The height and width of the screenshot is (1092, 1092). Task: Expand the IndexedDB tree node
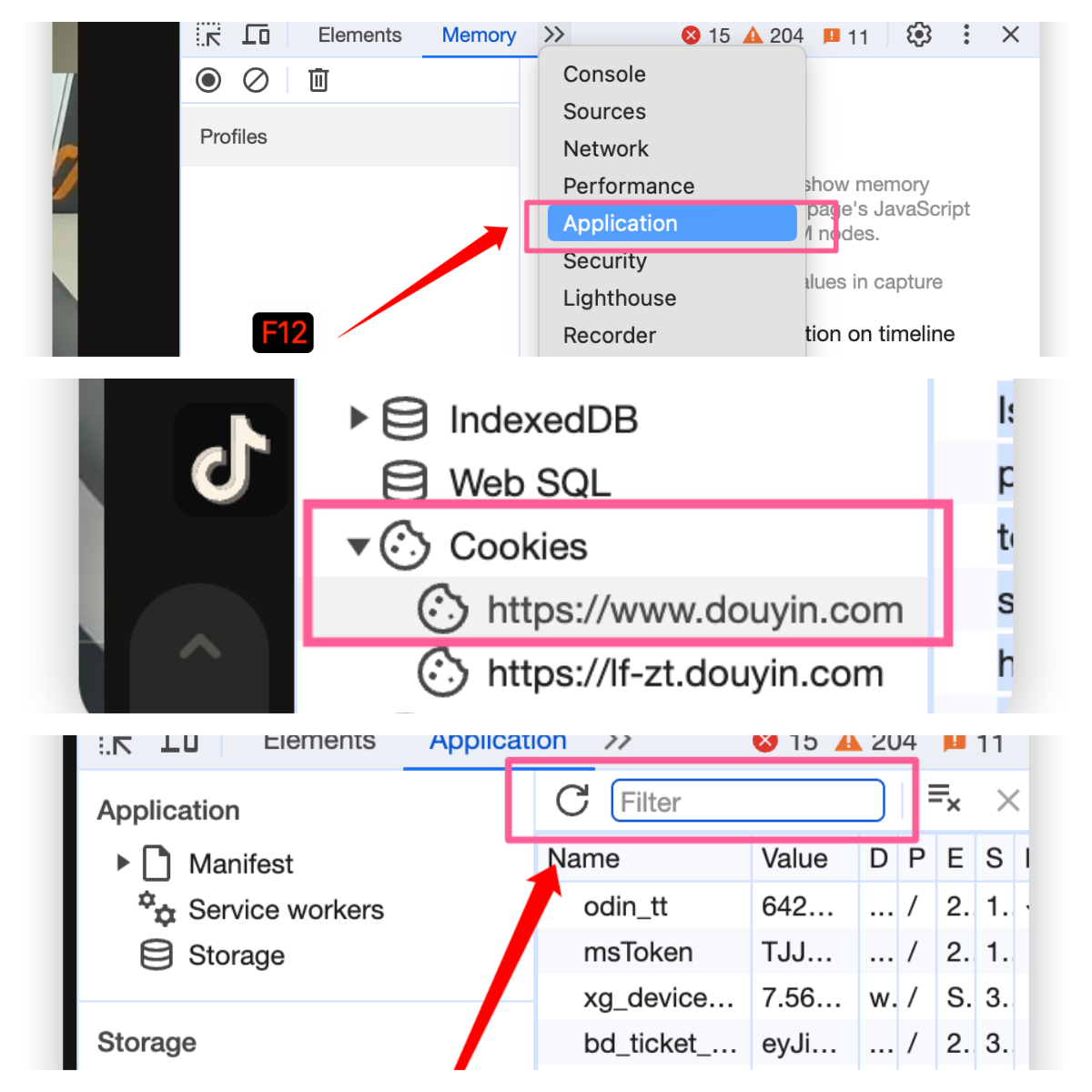click(359, 419)
